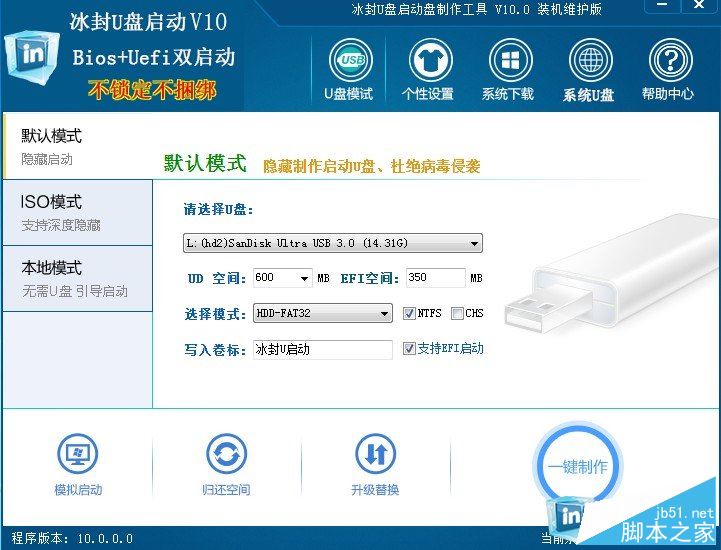Image resolution: width=721 pixels, height=550 pixels.
Task: Click the 升级替换 arrows icon
Action: point(375,453)
